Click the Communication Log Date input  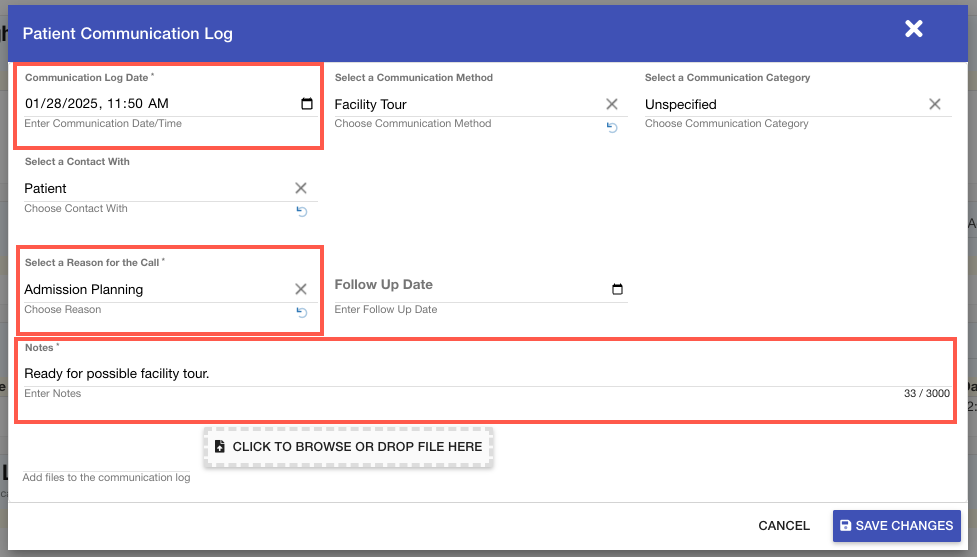150,104
